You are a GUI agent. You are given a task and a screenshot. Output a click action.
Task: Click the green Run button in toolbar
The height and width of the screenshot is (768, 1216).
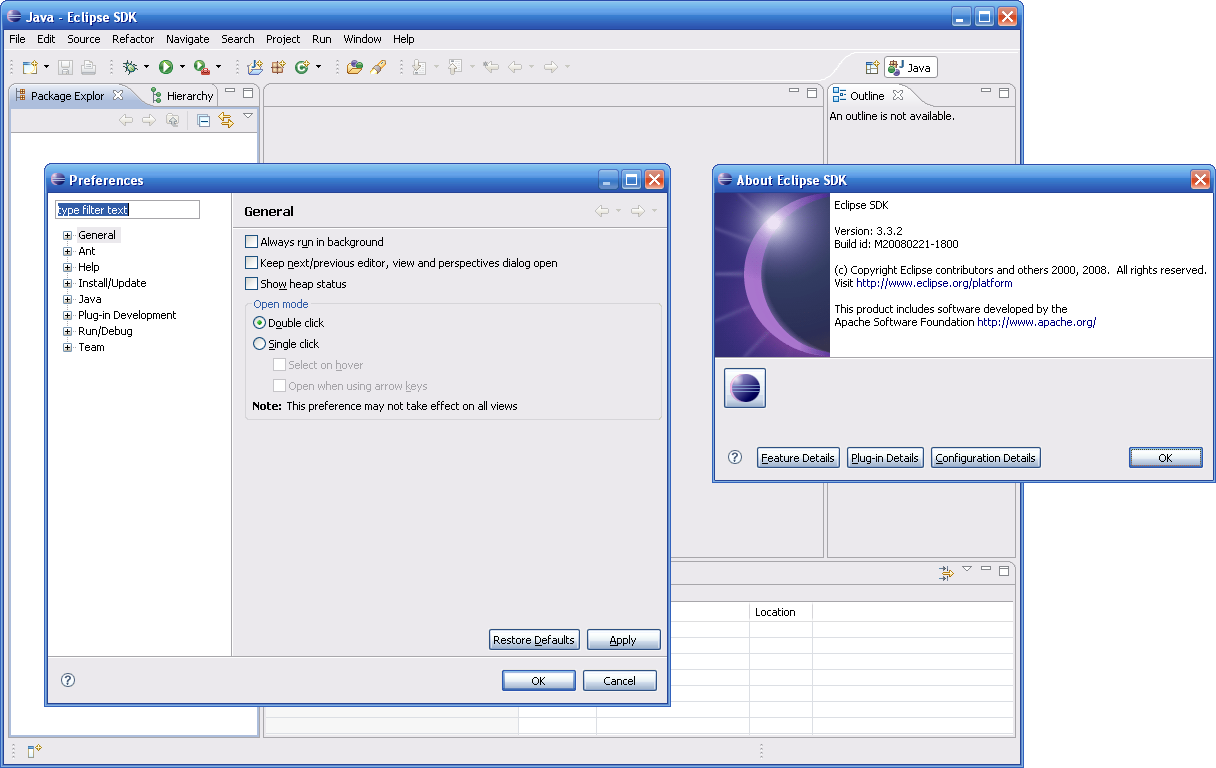(165, 67)
